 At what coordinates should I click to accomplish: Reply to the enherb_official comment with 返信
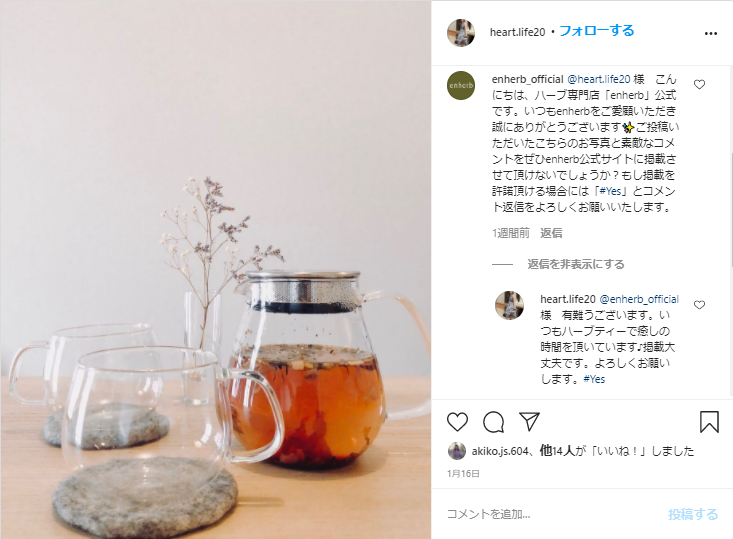[551, 233]
